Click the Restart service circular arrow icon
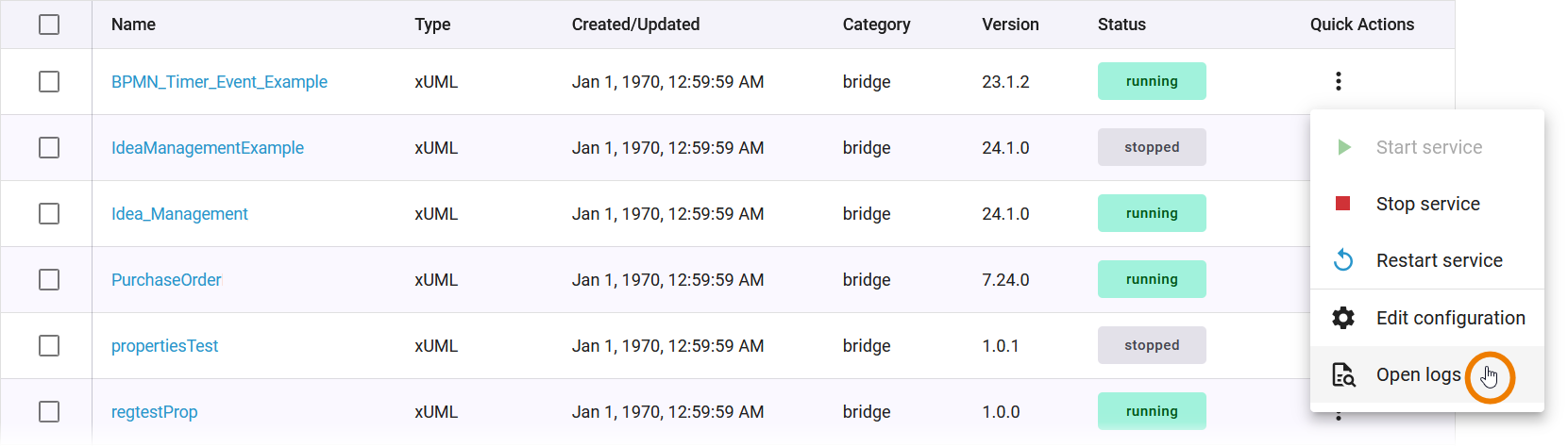The width and height of the screenshot is (1568, 447). (1342, 260)
